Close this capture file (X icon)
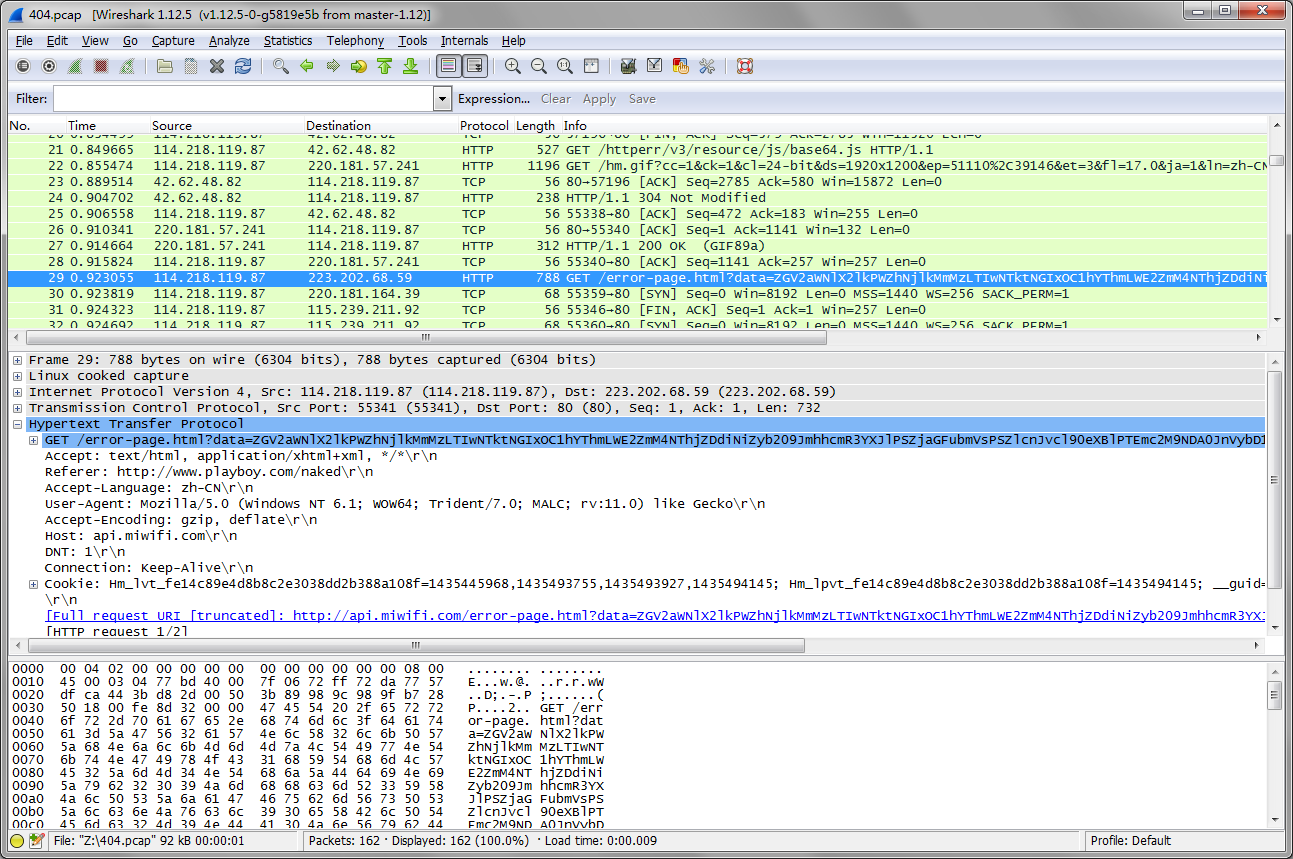1293x859 pixels. (217, 66)
